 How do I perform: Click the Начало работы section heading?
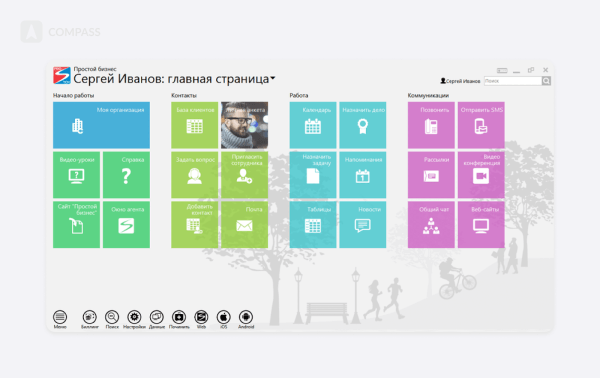point(73,95)
